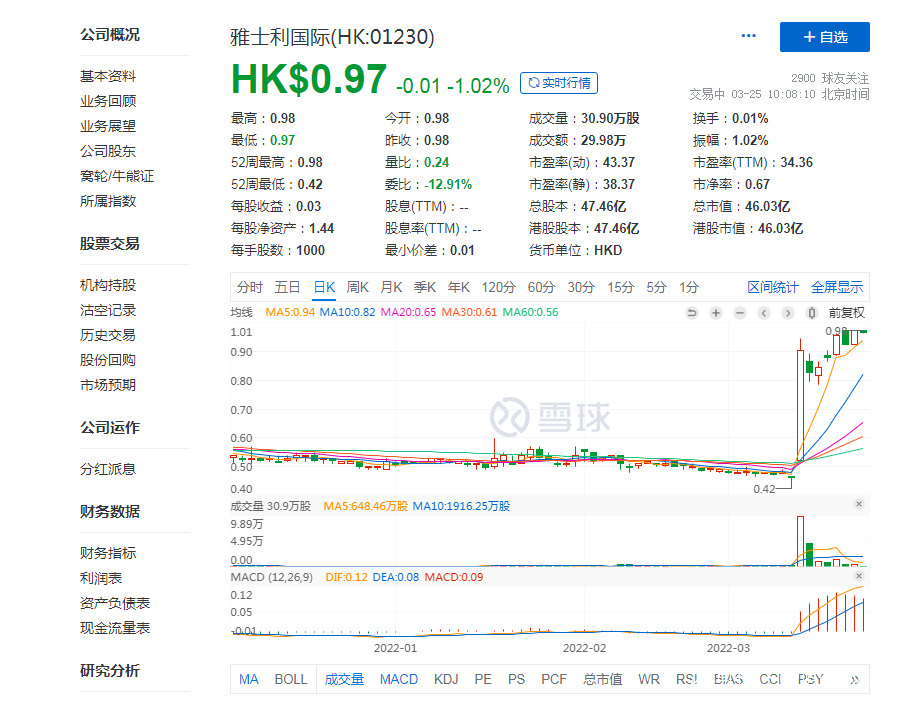Screen dimensions: 903x702
Task: Close the MACD indicator panel
Action: 858,579
